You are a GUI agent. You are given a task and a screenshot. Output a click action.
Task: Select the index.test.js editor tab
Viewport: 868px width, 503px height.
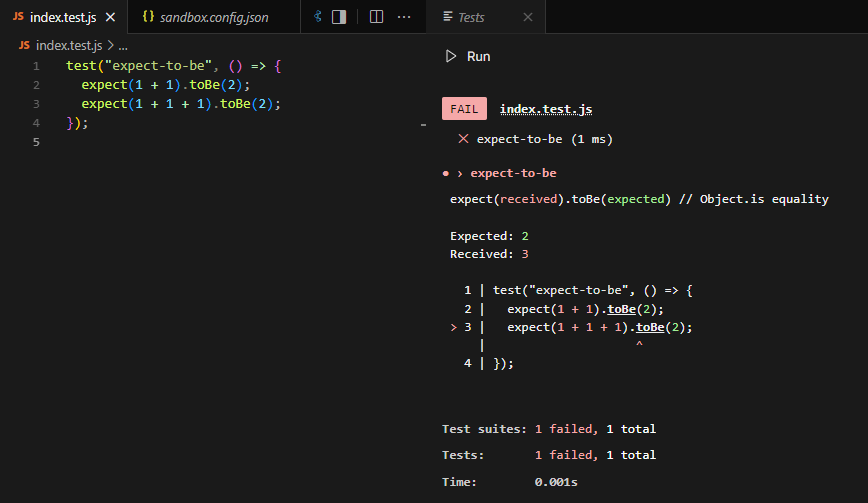click(x=65, y=17)
